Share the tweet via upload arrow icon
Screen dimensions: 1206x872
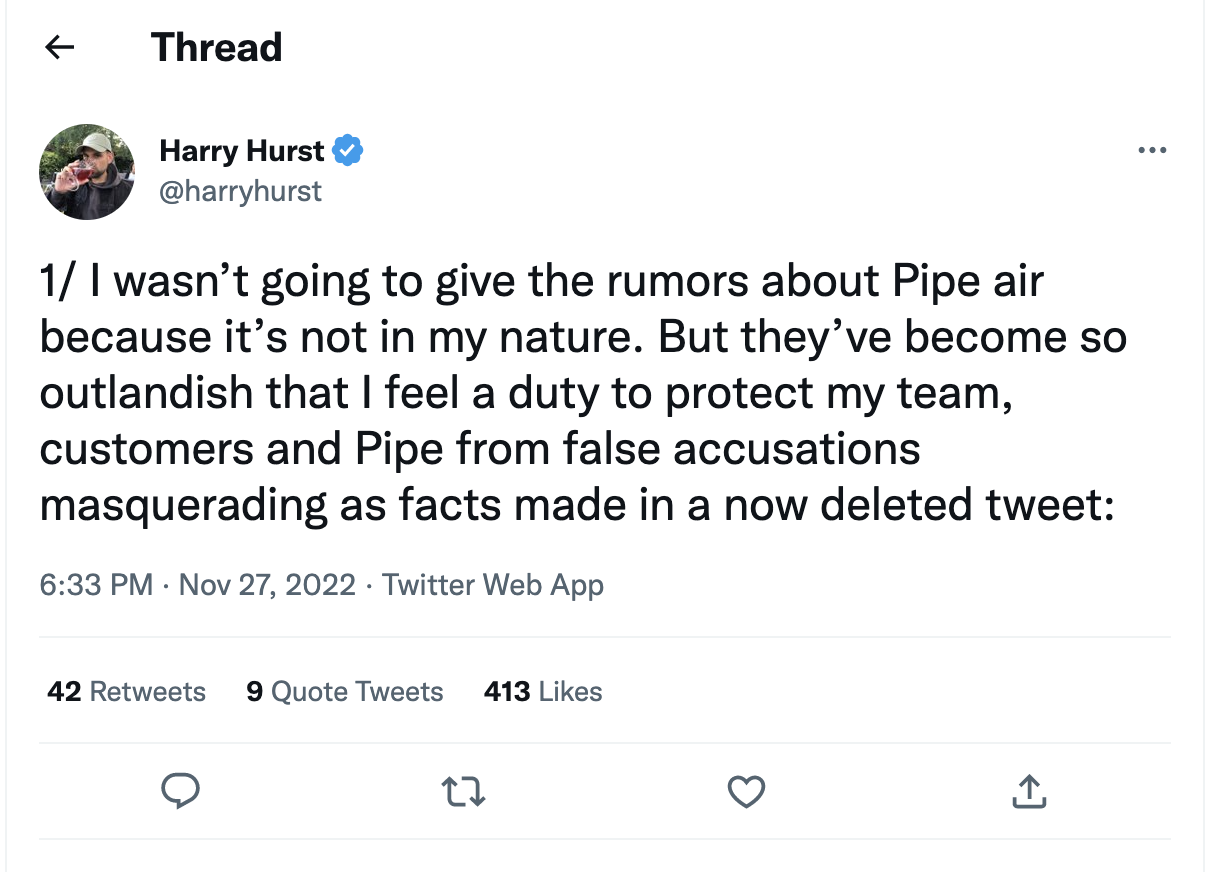coord(1029,791)
